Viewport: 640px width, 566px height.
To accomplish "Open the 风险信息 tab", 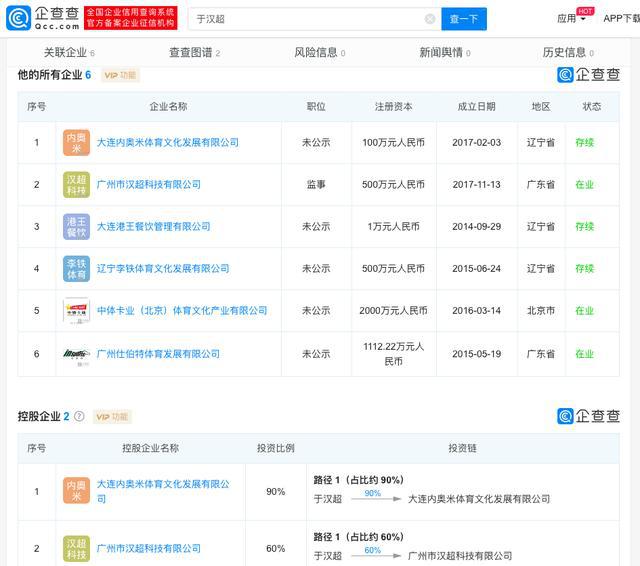I will tap(318, 52).
